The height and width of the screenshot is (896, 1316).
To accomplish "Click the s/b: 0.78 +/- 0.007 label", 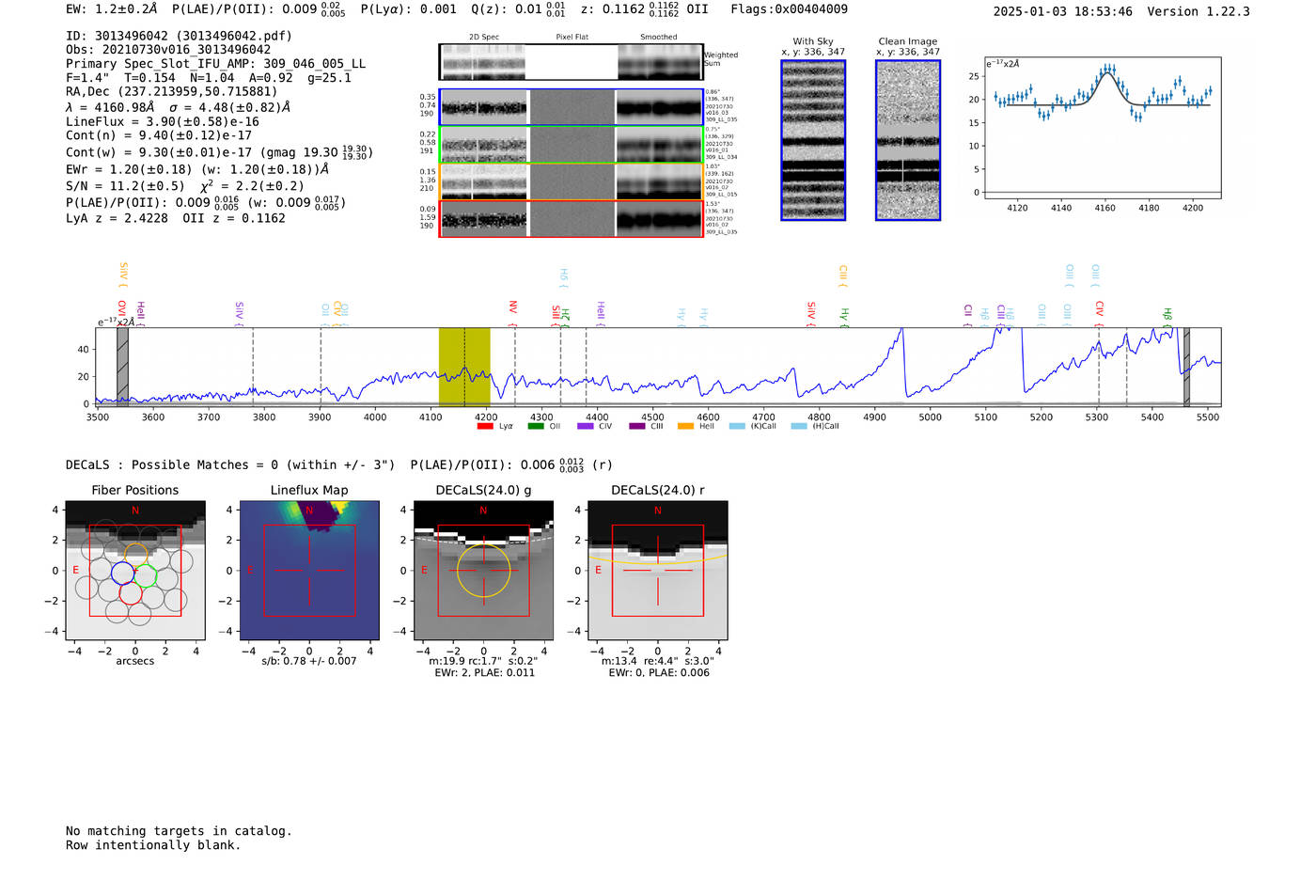I will pyautogui.click(x=309, y=661).
